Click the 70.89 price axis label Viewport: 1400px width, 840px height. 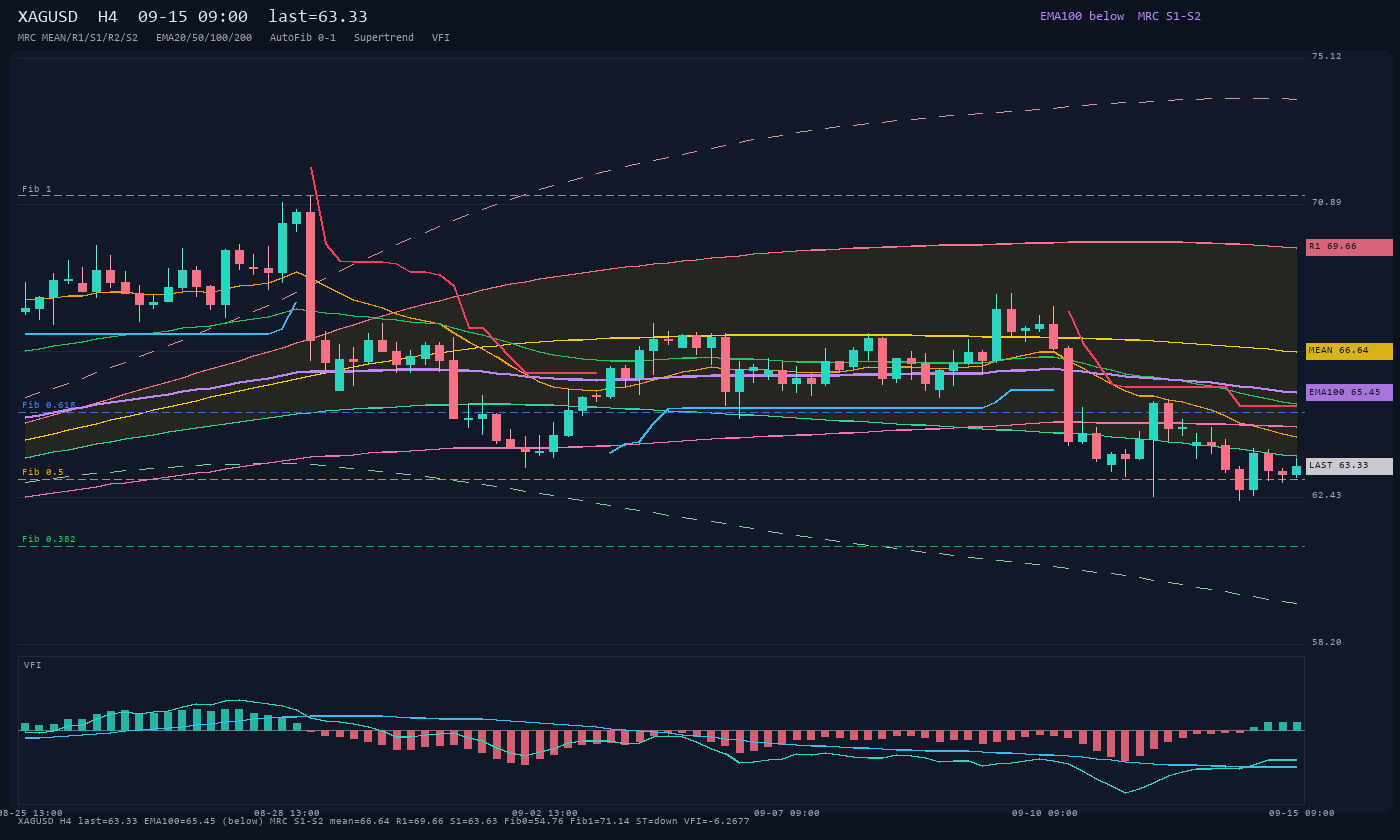(x=1327, y=202)
